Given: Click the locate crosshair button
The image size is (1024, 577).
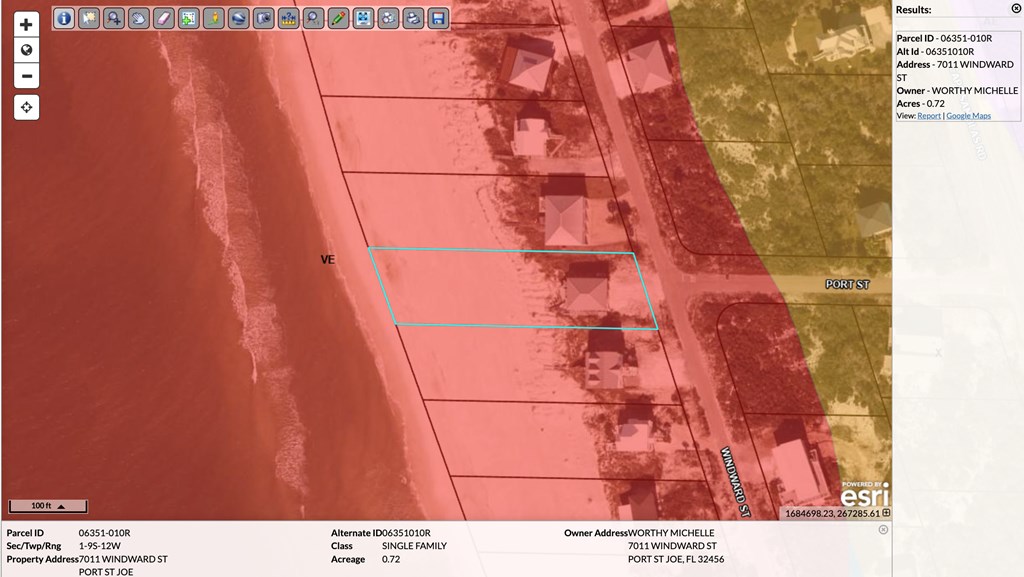Looking at the screenshot, I should pos(27,107).
